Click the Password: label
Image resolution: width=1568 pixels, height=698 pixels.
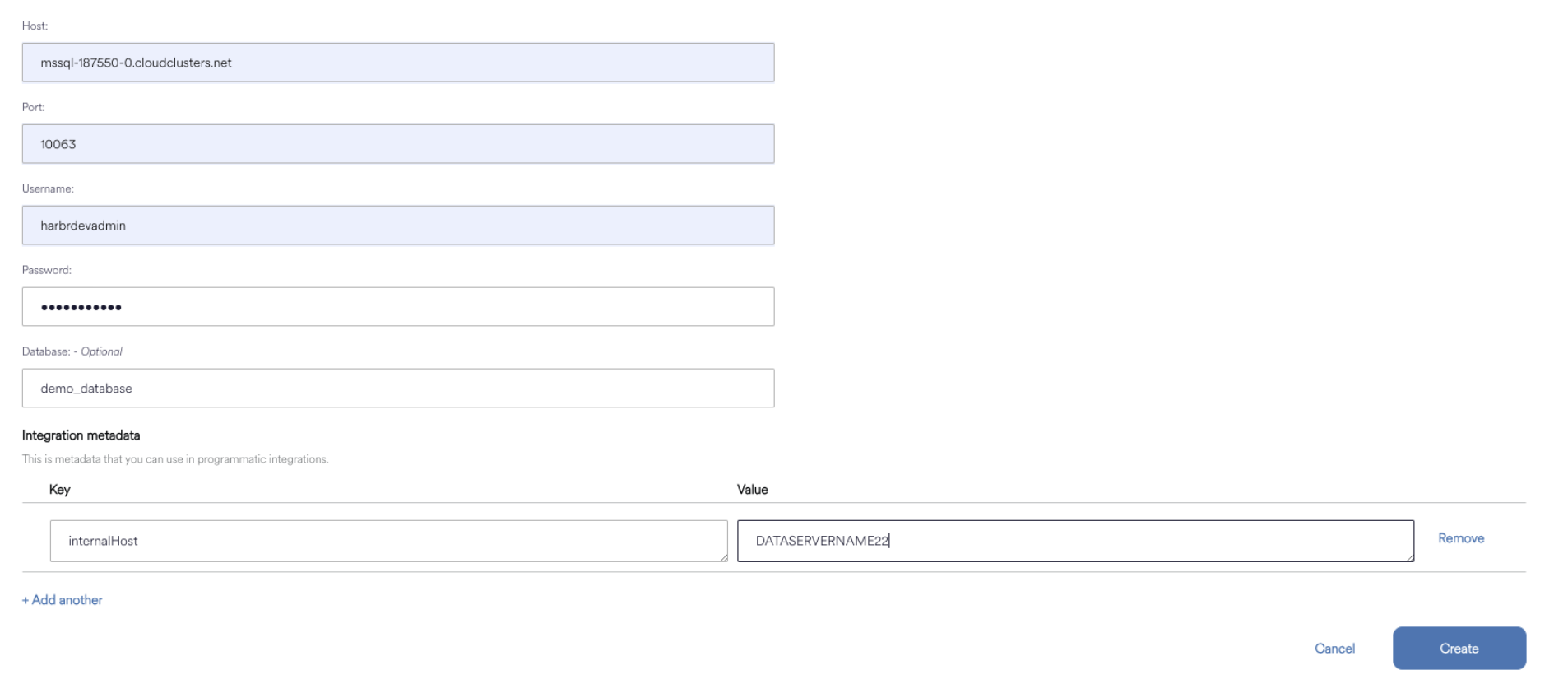pyautogui.click(x=47, y=270)
